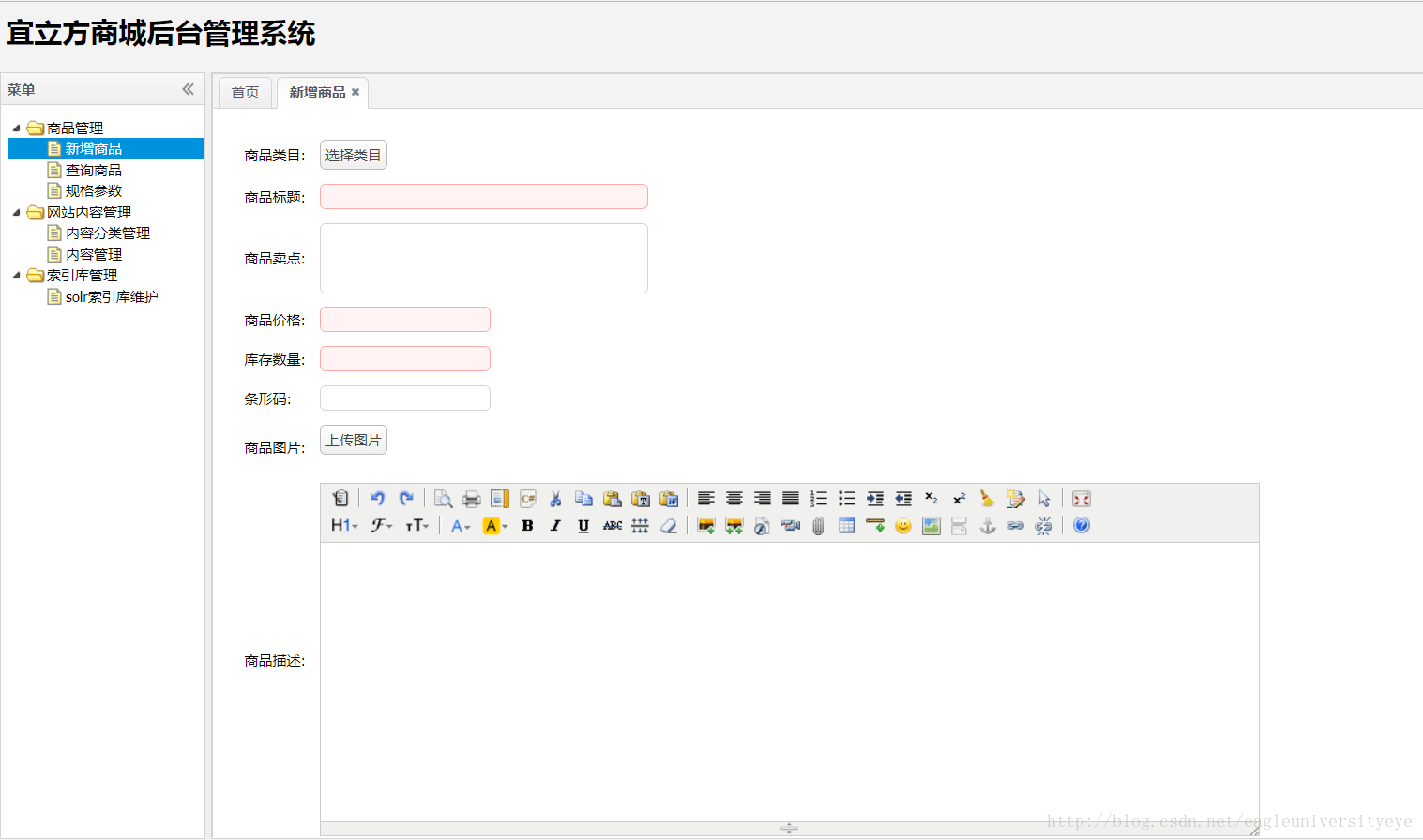This screenshot has height=840, width=1423.
Task: Open 规格参数 in menu tree
Action: [x=93, y=190]
